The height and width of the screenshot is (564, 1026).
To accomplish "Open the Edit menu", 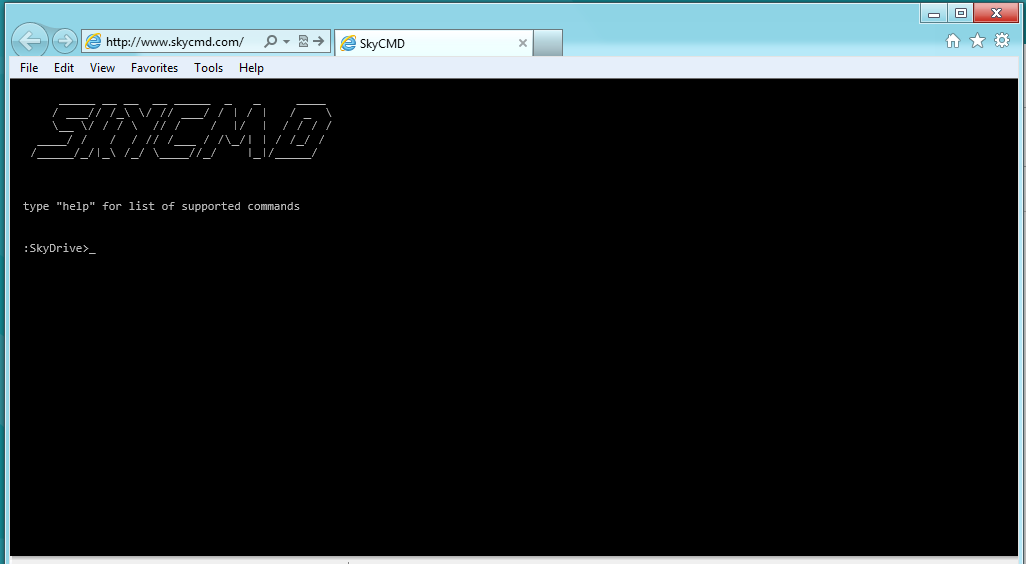I will [x=63, y=68].
